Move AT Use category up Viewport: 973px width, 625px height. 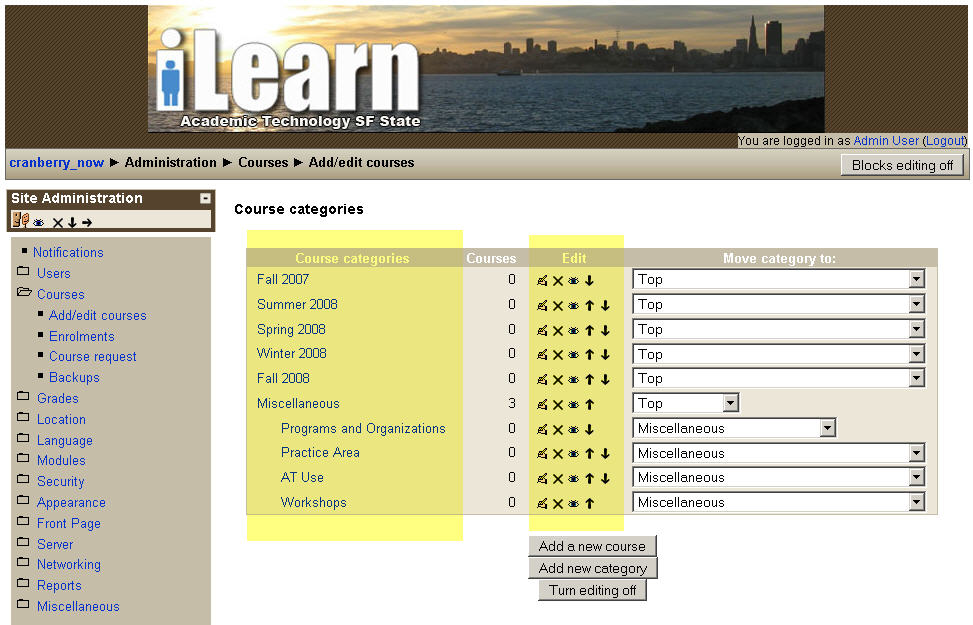pos(590,479)
